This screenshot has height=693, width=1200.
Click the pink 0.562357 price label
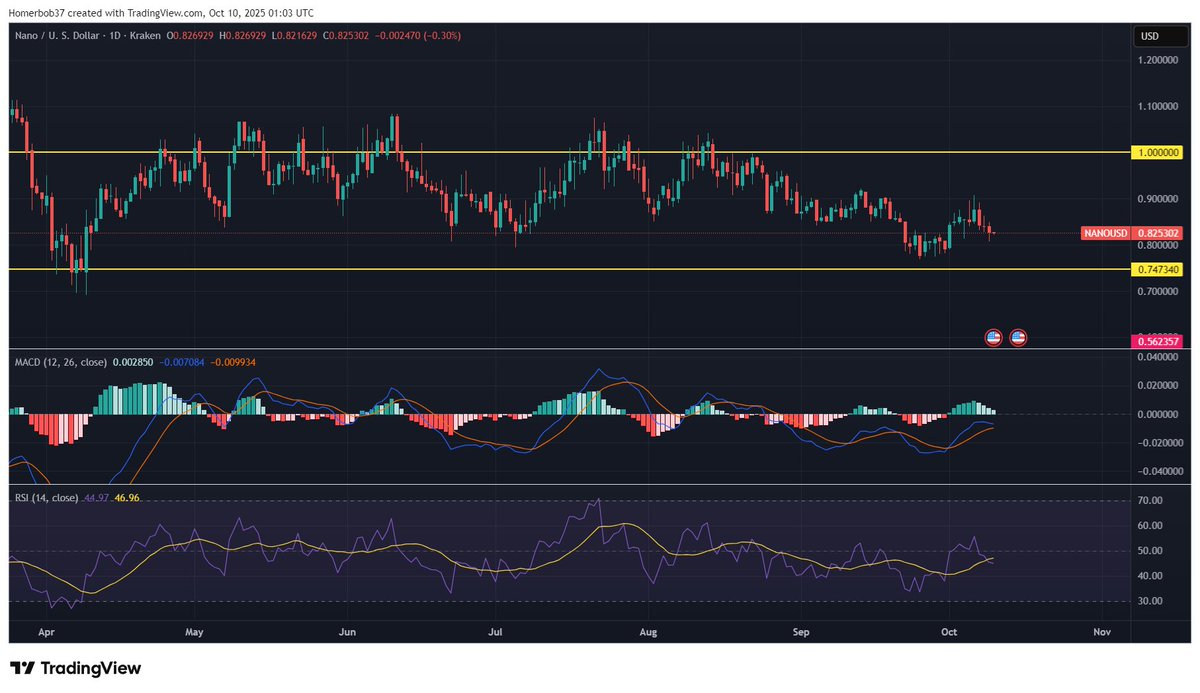1158,341
